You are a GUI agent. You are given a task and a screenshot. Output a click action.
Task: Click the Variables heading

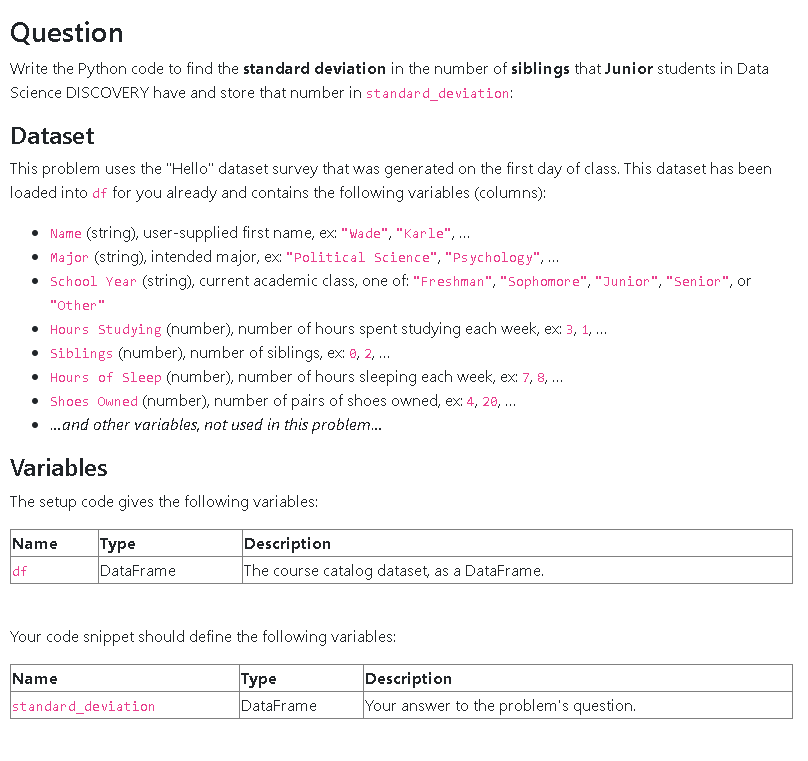pos(59,468)
